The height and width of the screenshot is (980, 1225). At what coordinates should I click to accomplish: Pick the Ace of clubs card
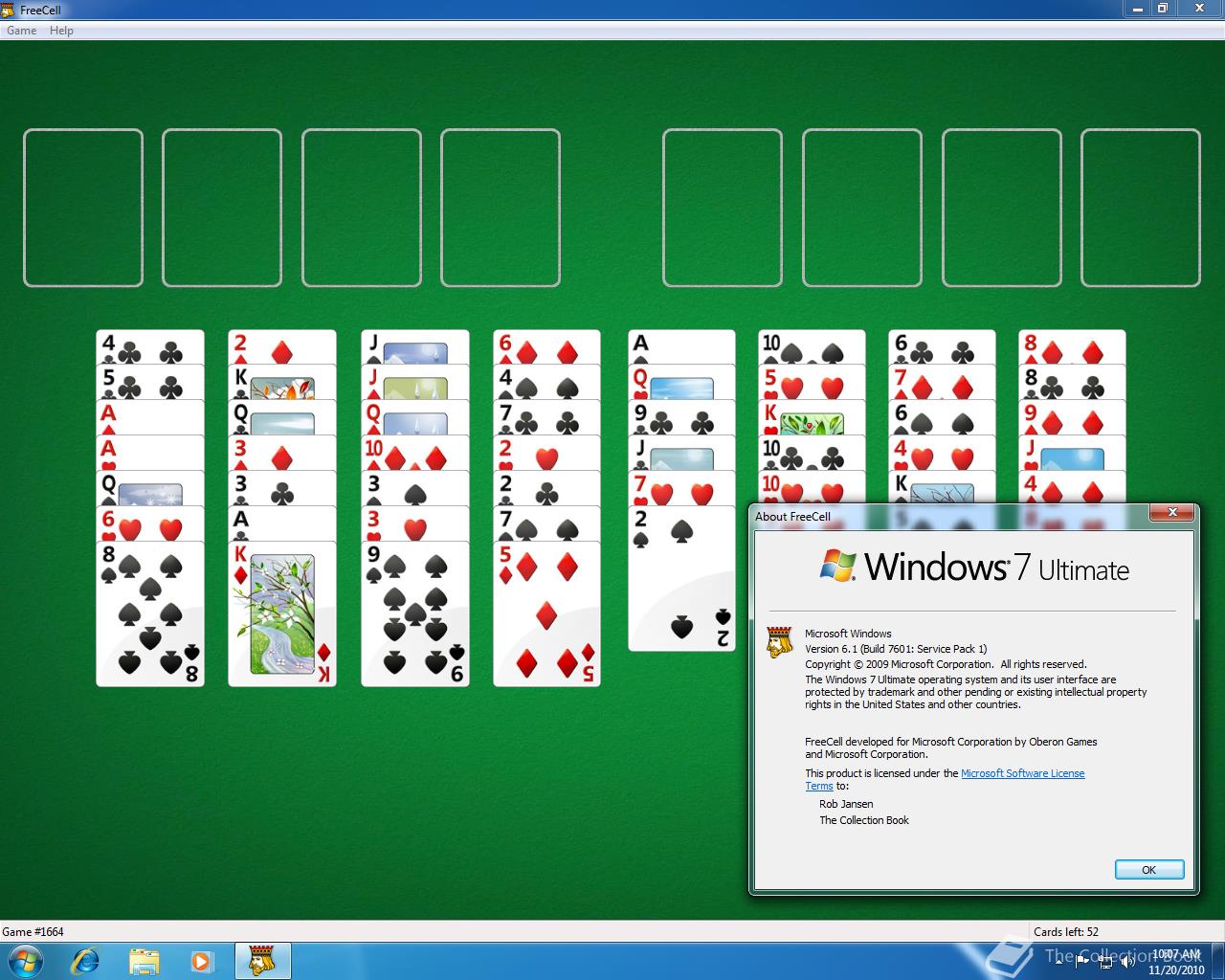282,524
